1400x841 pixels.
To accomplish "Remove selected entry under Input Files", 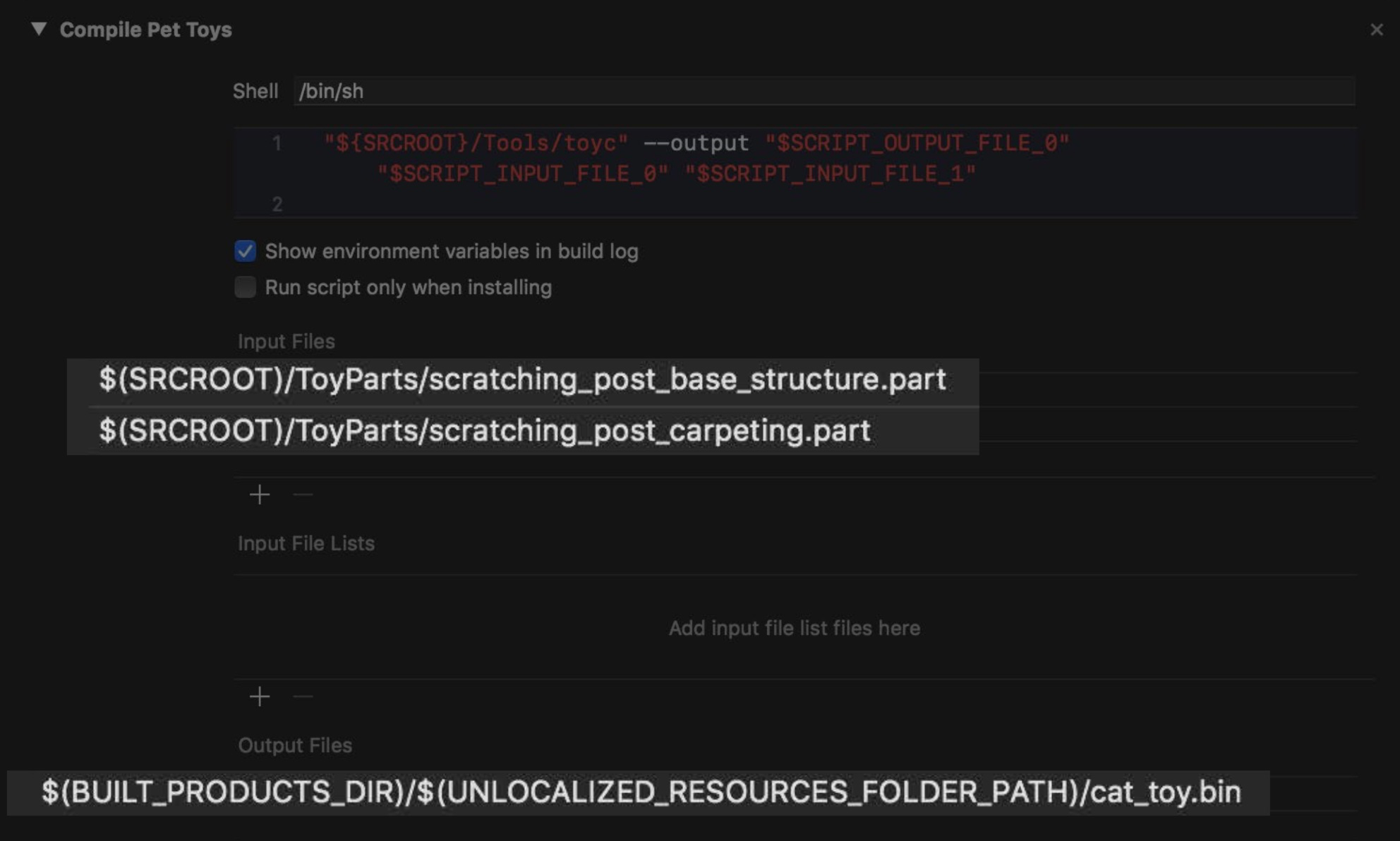I will [303, 495].
